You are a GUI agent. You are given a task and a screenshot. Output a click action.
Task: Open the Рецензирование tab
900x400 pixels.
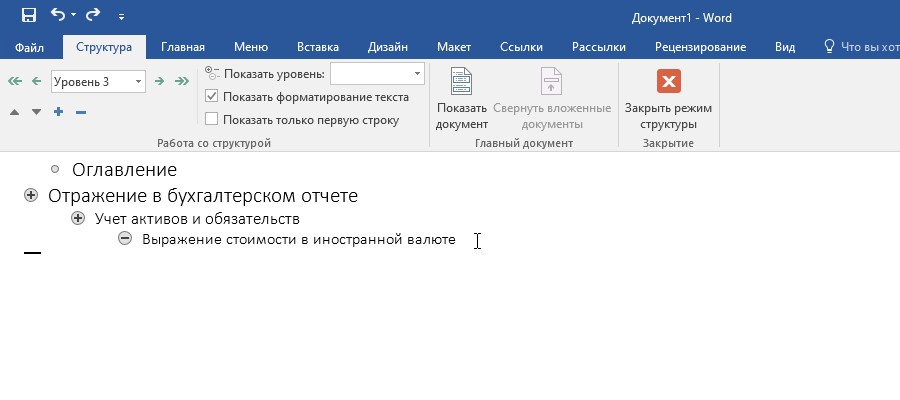click(700, 47)
